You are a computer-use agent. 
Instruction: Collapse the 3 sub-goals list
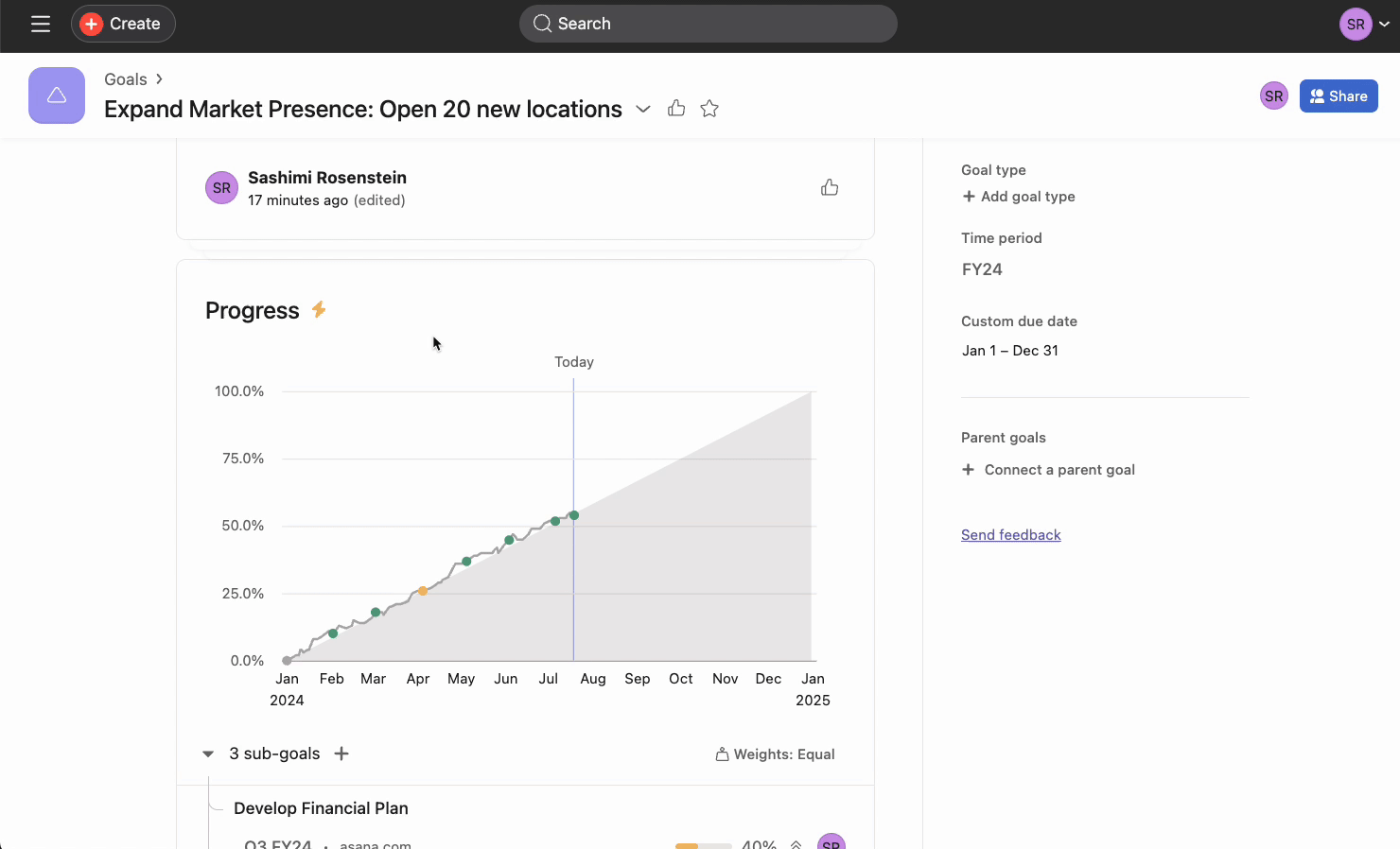[208, 754]
